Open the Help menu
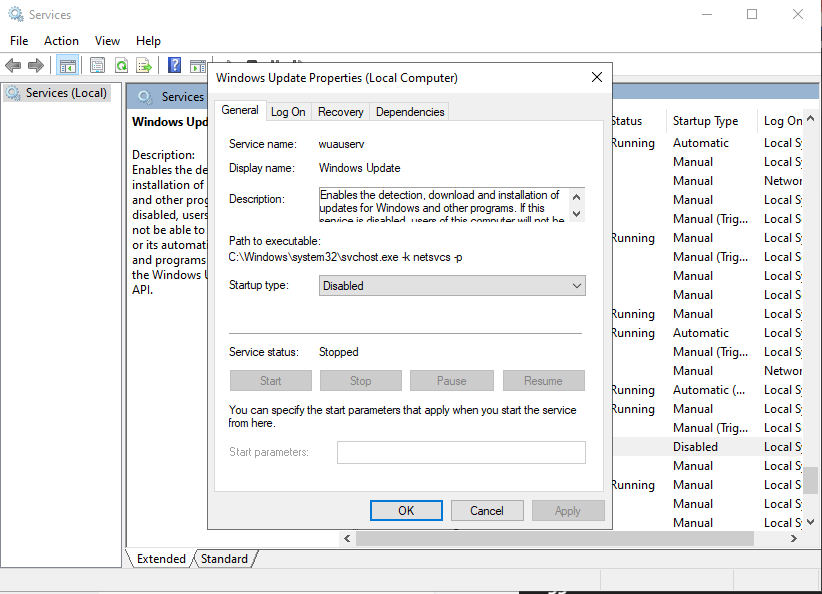822x594 pixels. click(x=148, y=41)
